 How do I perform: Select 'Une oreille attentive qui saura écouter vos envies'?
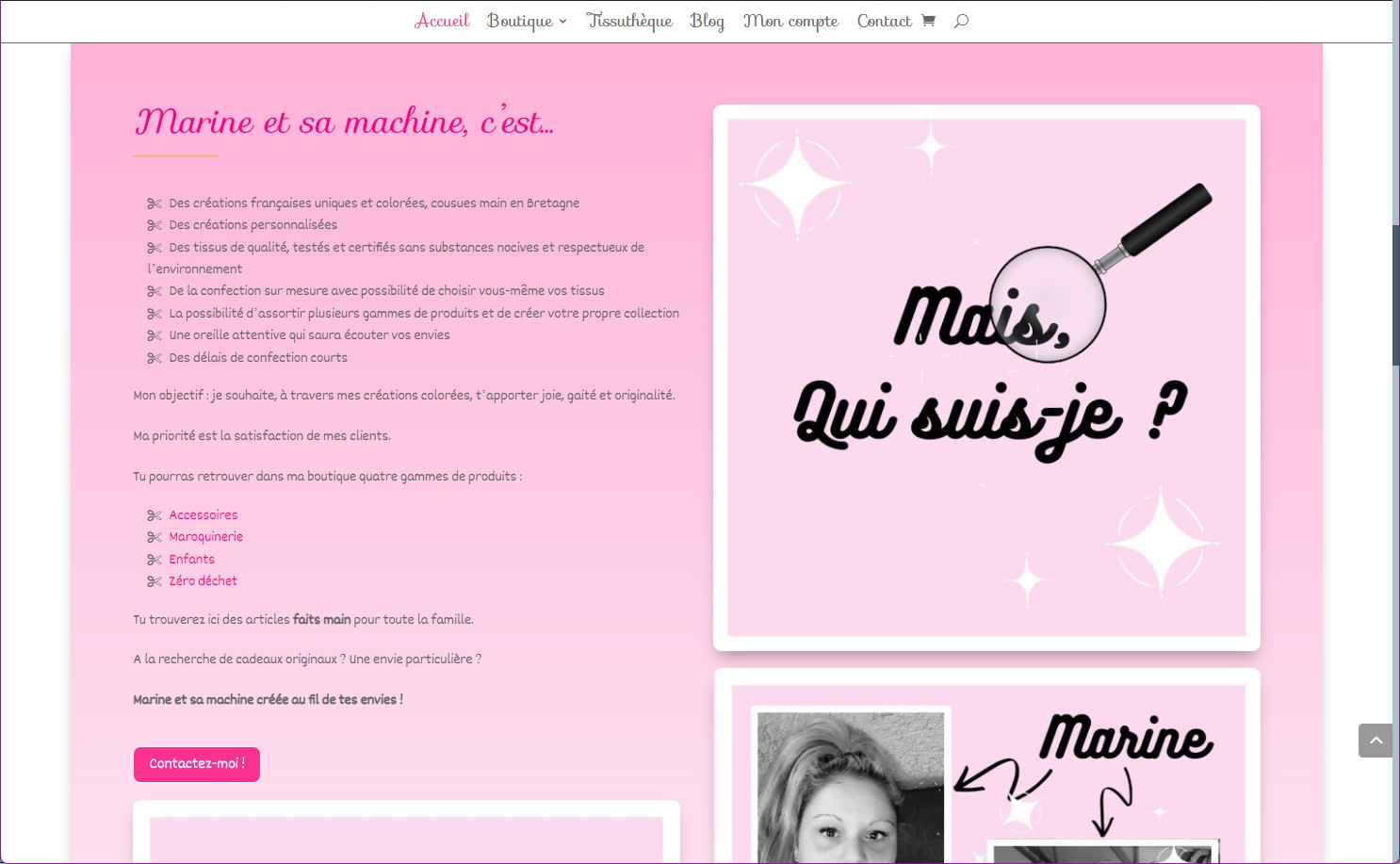coord(310,334)
